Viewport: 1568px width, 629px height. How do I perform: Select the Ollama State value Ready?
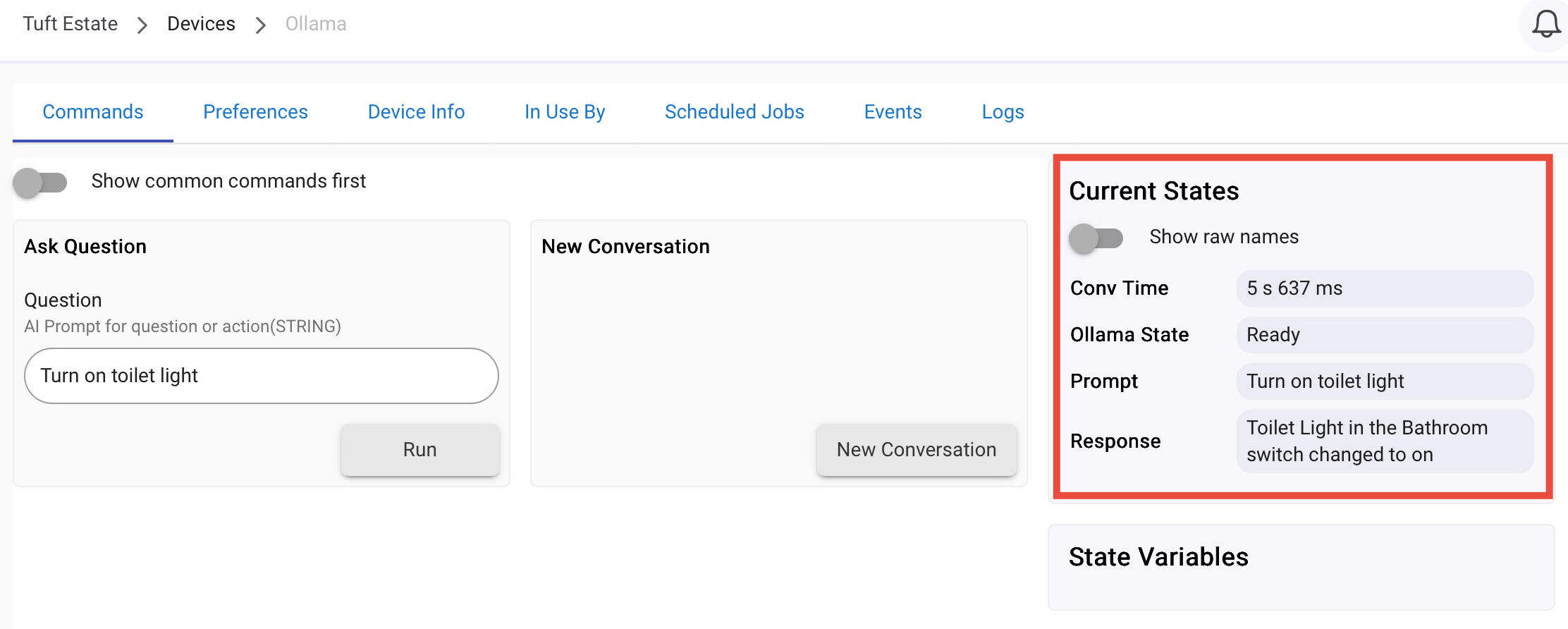click(1385, 335)
